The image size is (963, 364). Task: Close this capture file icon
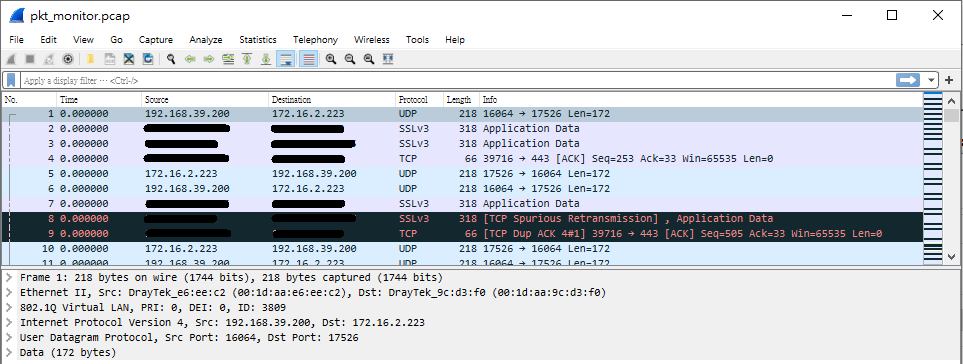(x=129, y=59)
